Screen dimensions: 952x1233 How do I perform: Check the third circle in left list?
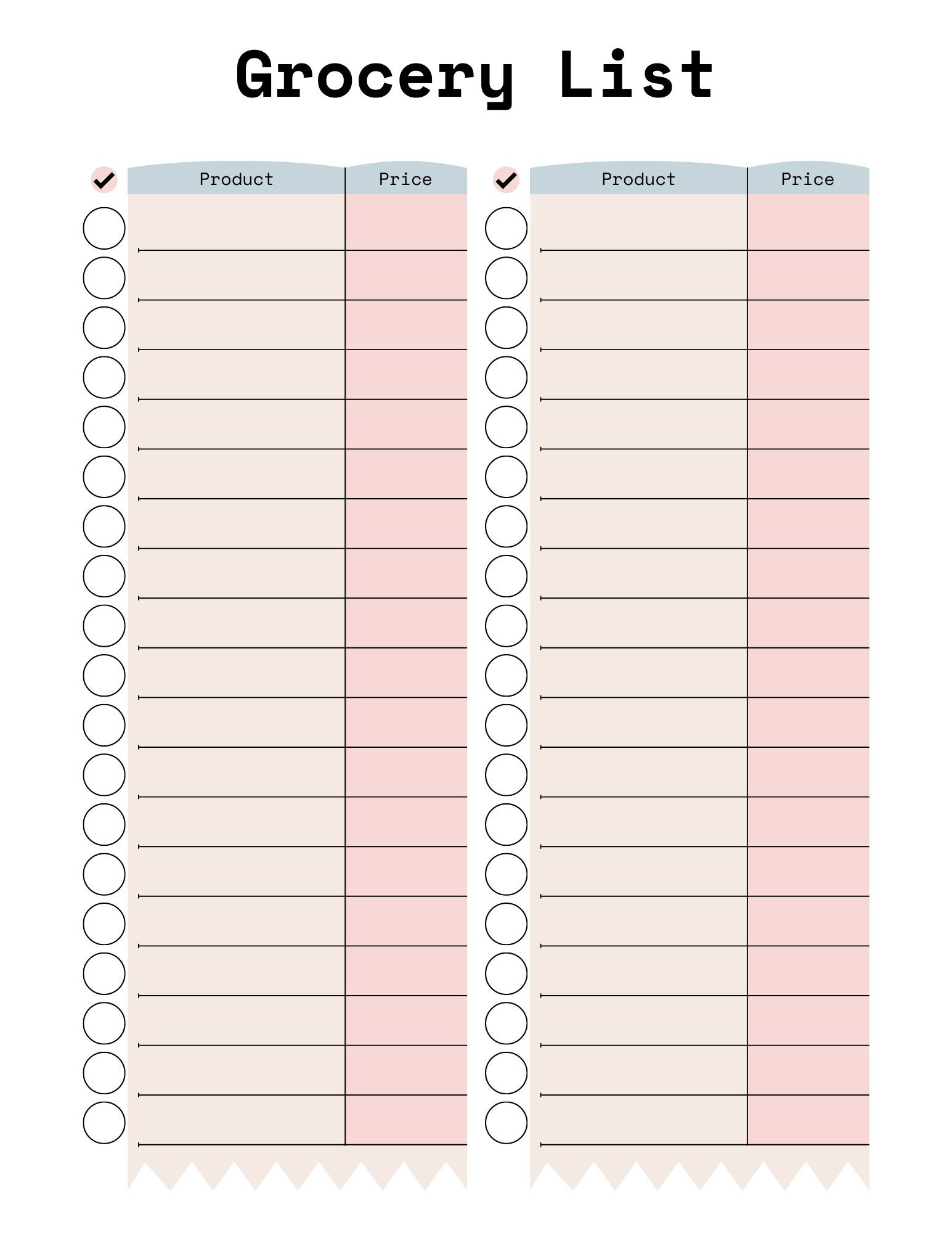(104, 327)
